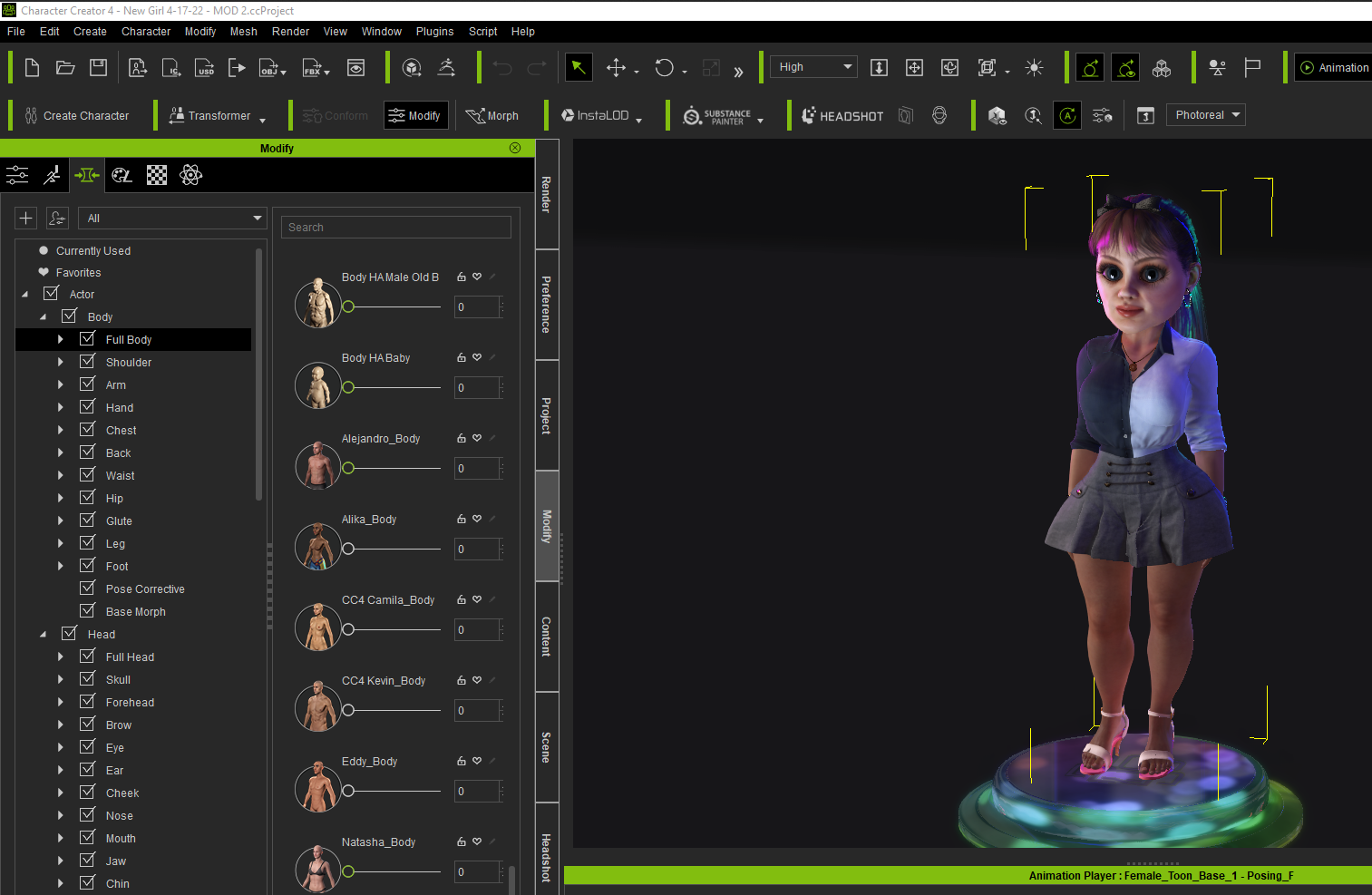This screenshot has height=895, width=1372.
Task: Open the All filter dropdown
Action: click(x=171, y=219)
